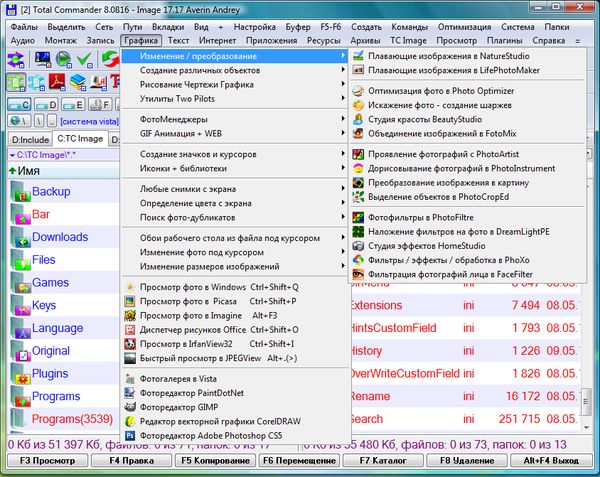The image size is (600, 477).
Task: Click the HomeStudio camera icon
Action: pyautogui.click(x=358, y=246)
